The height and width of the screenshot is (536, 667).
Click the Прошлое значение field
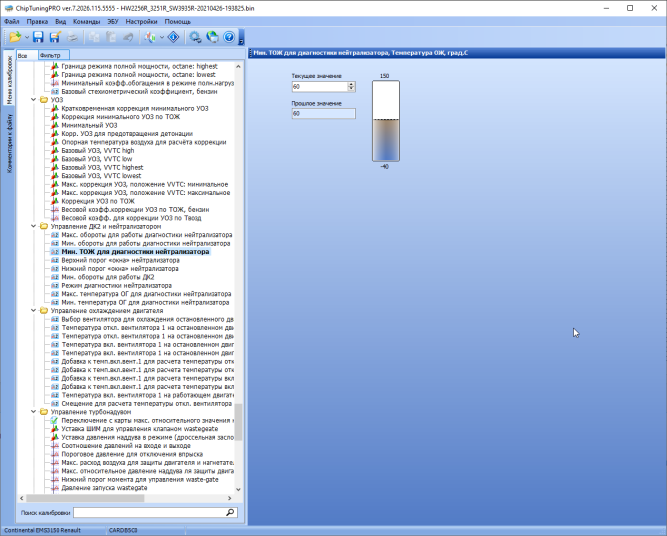click(x=323, y=114)
